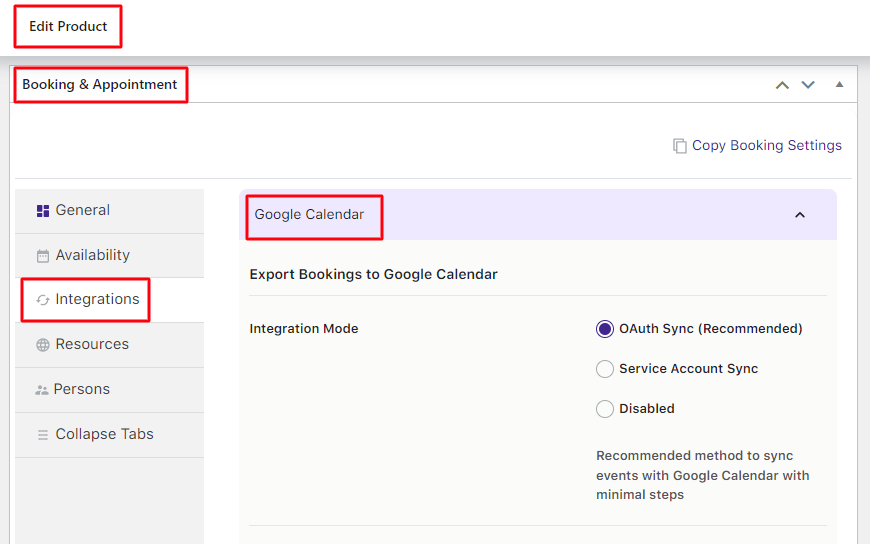Select the Disabled integration mode radio
This screenshot has width=870, height=544.
coord(605,409)
